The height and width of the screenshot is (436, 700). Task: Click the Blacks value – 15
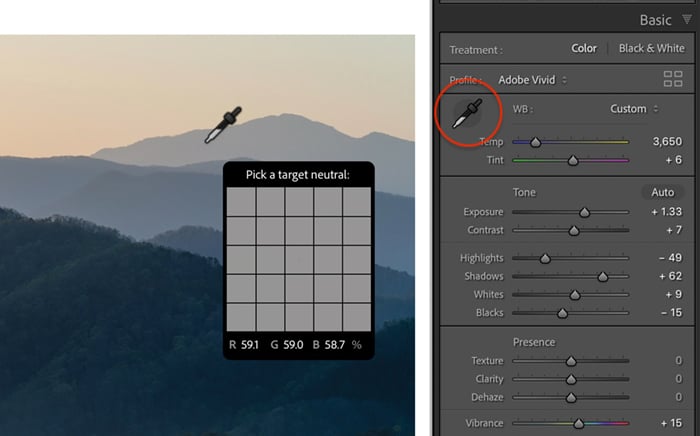pyautogui.click(x=671, y=312)
